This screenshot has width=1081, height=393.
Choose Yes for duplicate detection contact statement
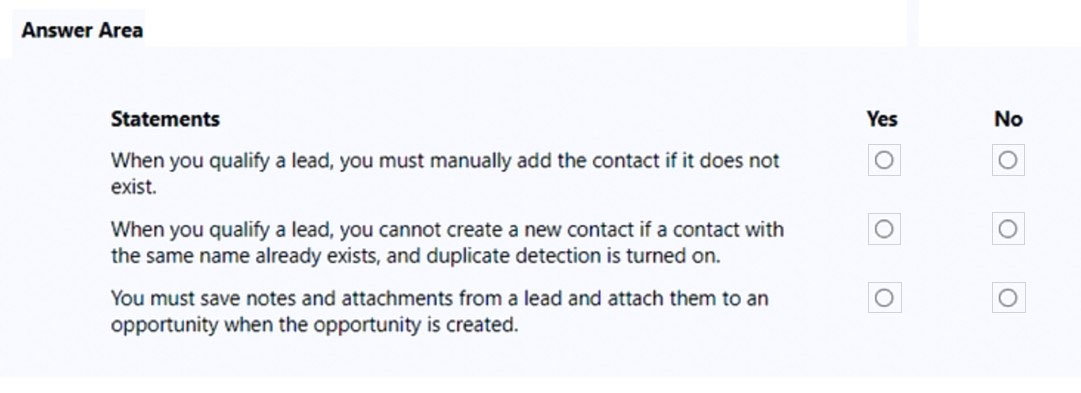(x=884, y=229)
